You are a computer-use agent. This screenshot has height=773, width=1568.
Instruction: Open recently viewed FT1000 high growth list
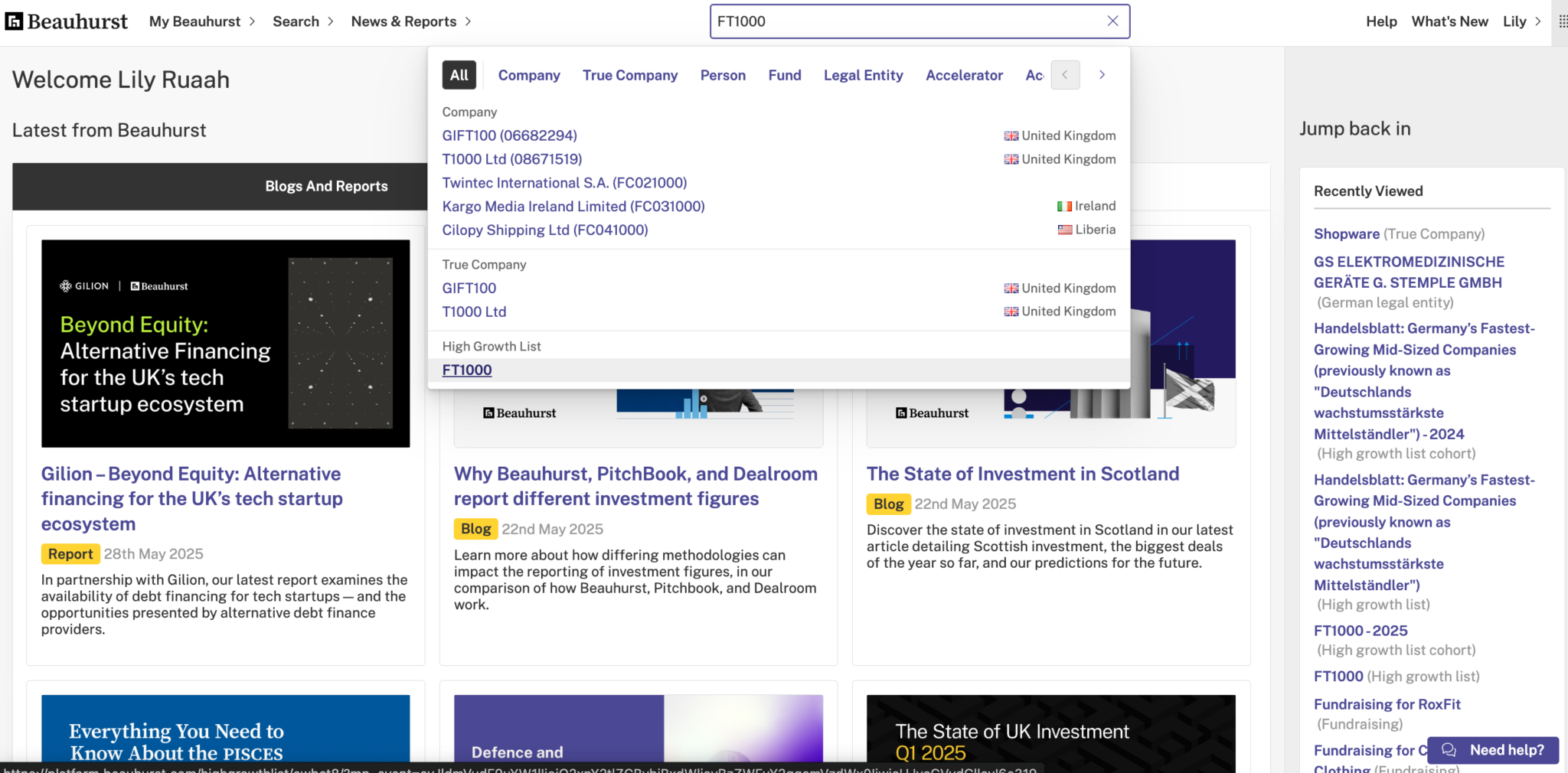(x=1338, y=677)
